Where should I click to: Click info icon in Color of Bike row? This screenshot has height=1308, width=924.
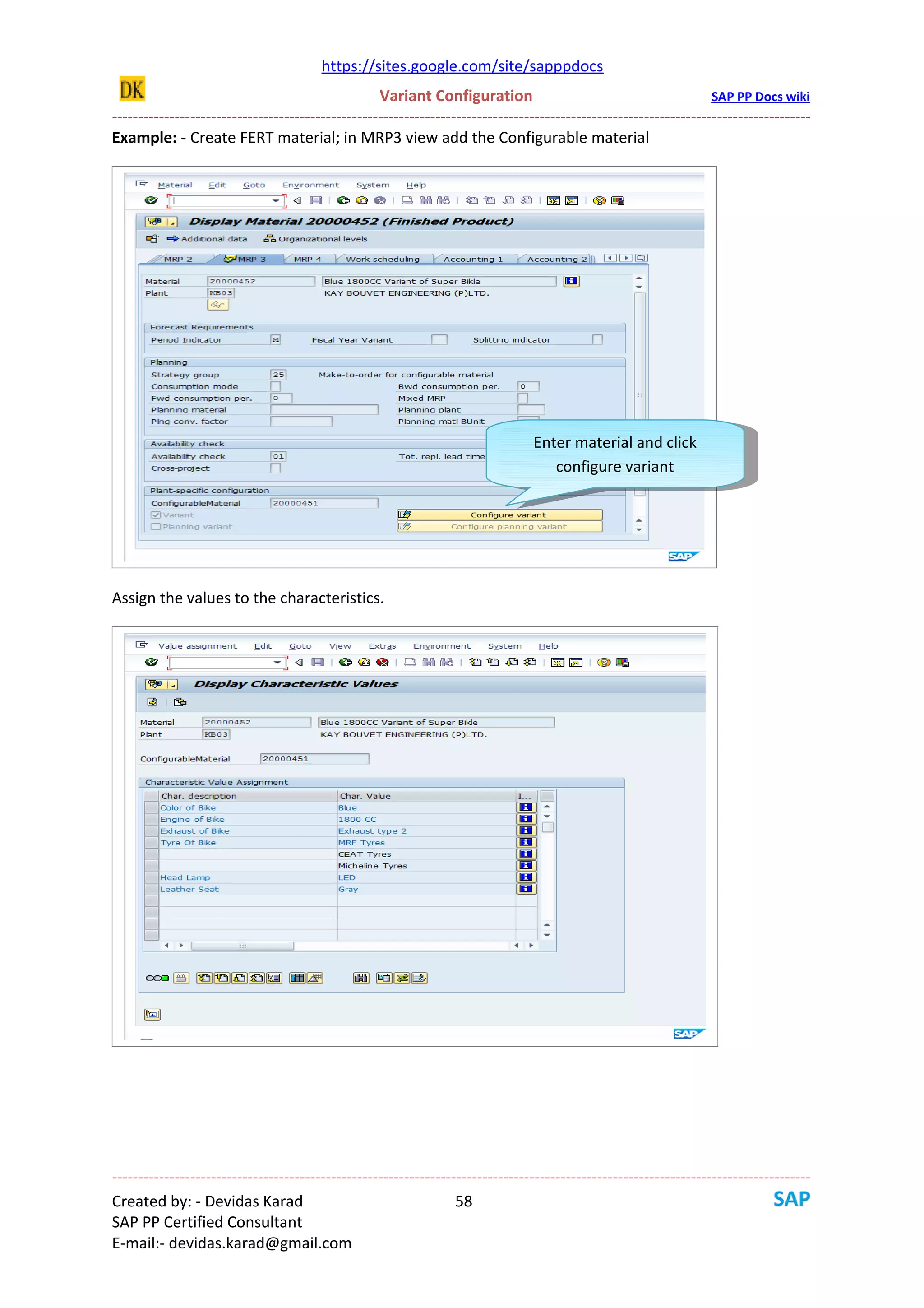click(526, 807)
